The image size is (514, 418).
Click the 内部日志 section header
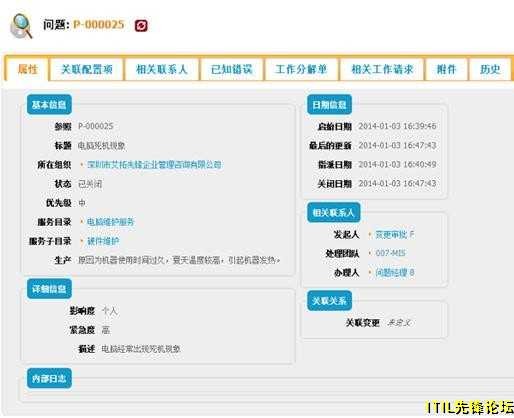[49, 378]
